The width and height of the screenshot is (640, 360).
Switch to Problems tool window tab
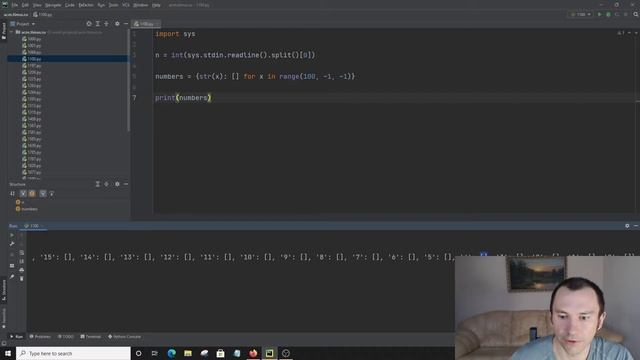coord(40,337)
